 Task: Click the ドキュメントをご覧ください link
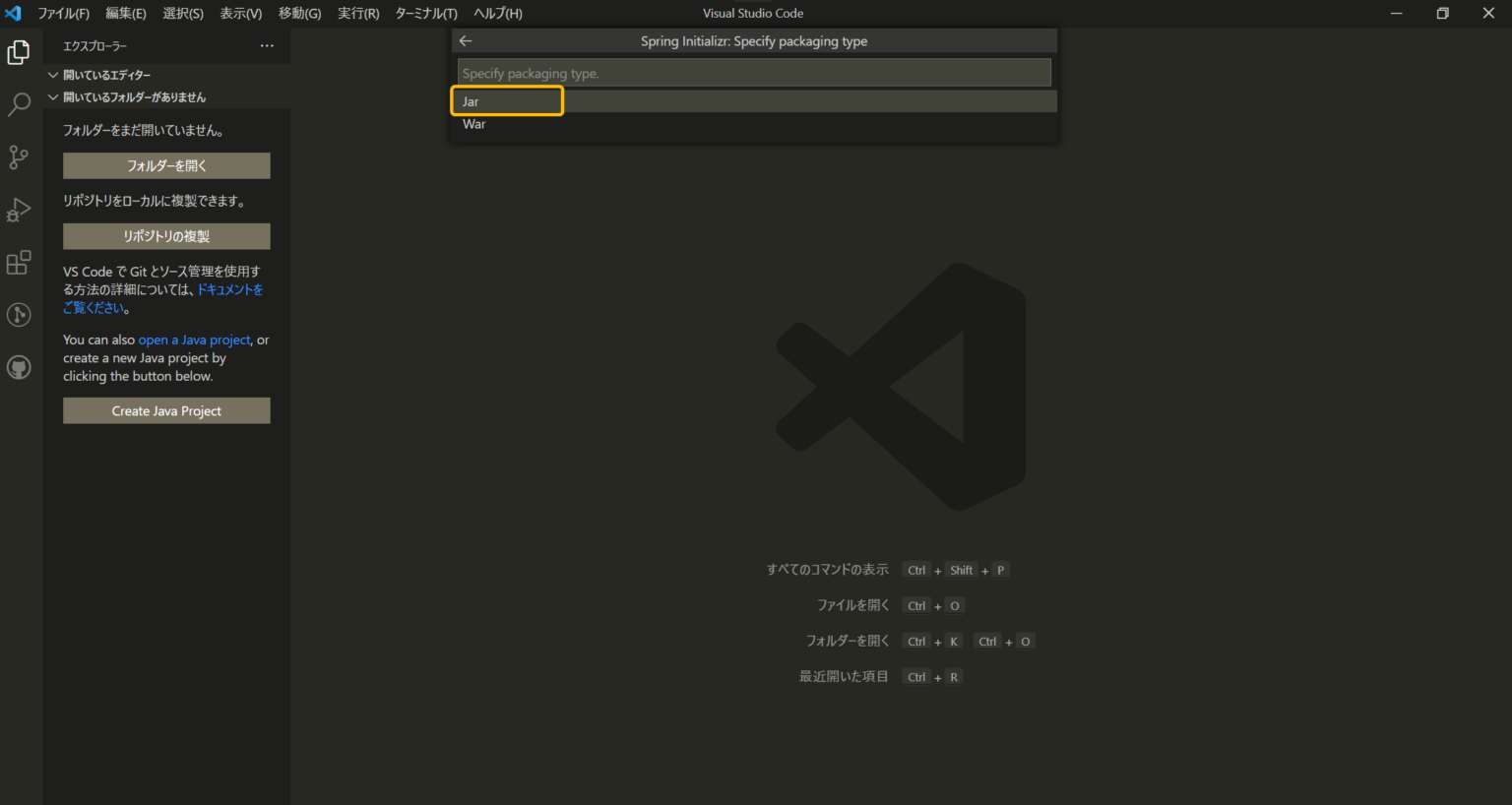[228, 288]
